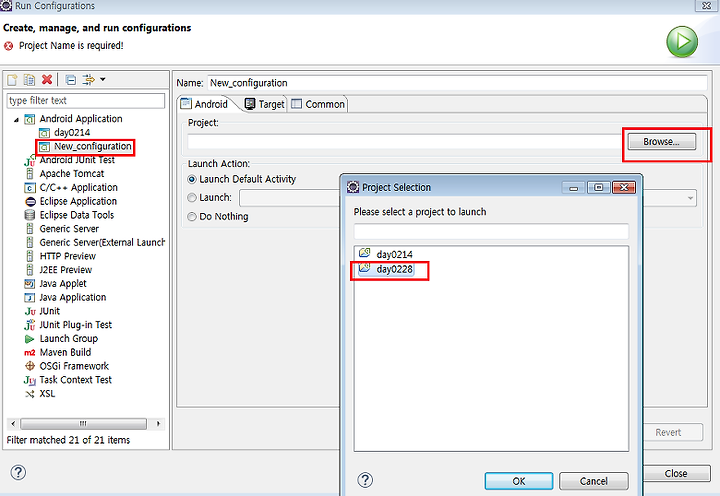Click the Collapse All toolbar icon
Viewport: 720px width, 496px height.
[x=71, y=80]
